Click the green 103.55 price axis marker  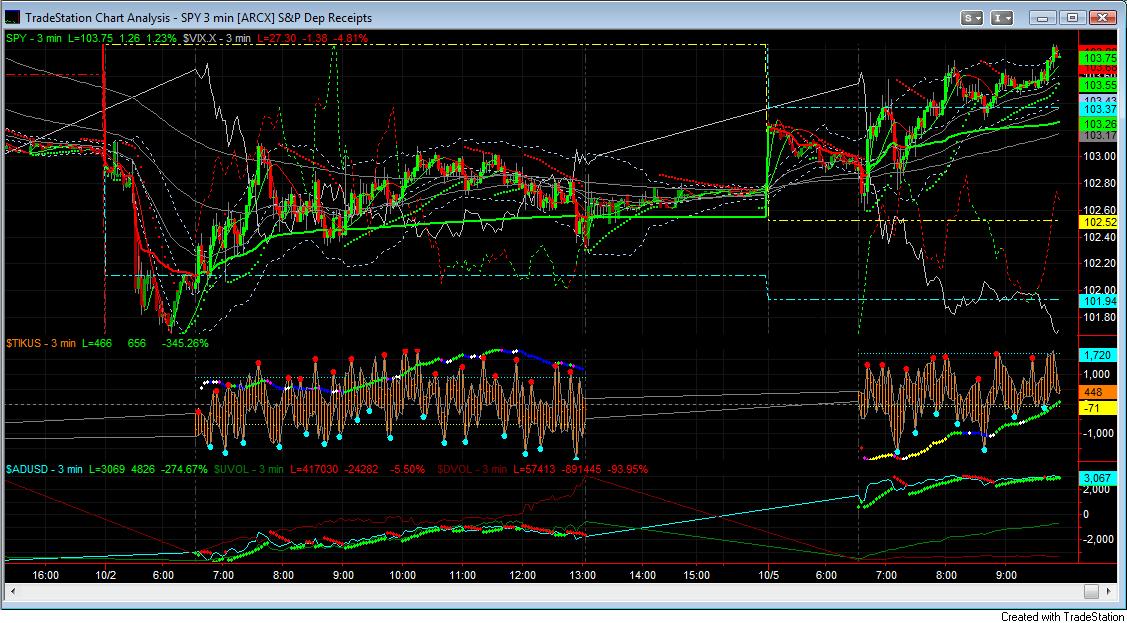(x=1099, y=84)
